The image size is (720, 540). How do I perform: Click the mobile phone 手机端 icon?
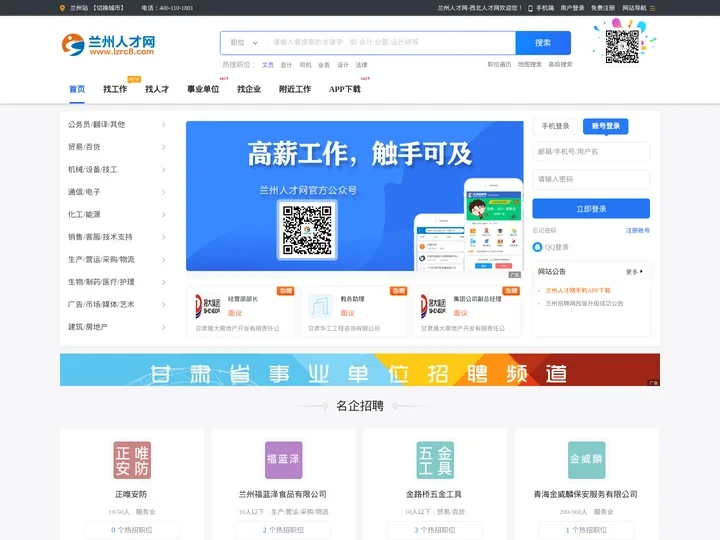click(530, 8)
